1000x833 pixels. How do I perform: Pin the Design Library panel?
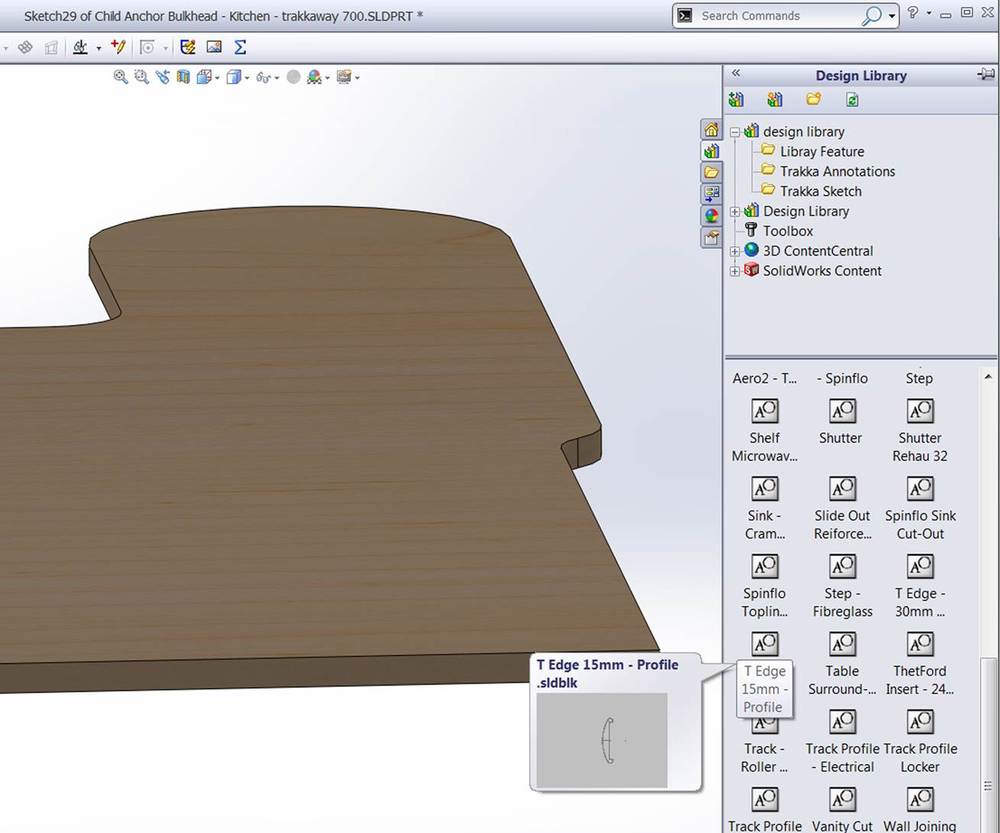click(x=985, y=75)
